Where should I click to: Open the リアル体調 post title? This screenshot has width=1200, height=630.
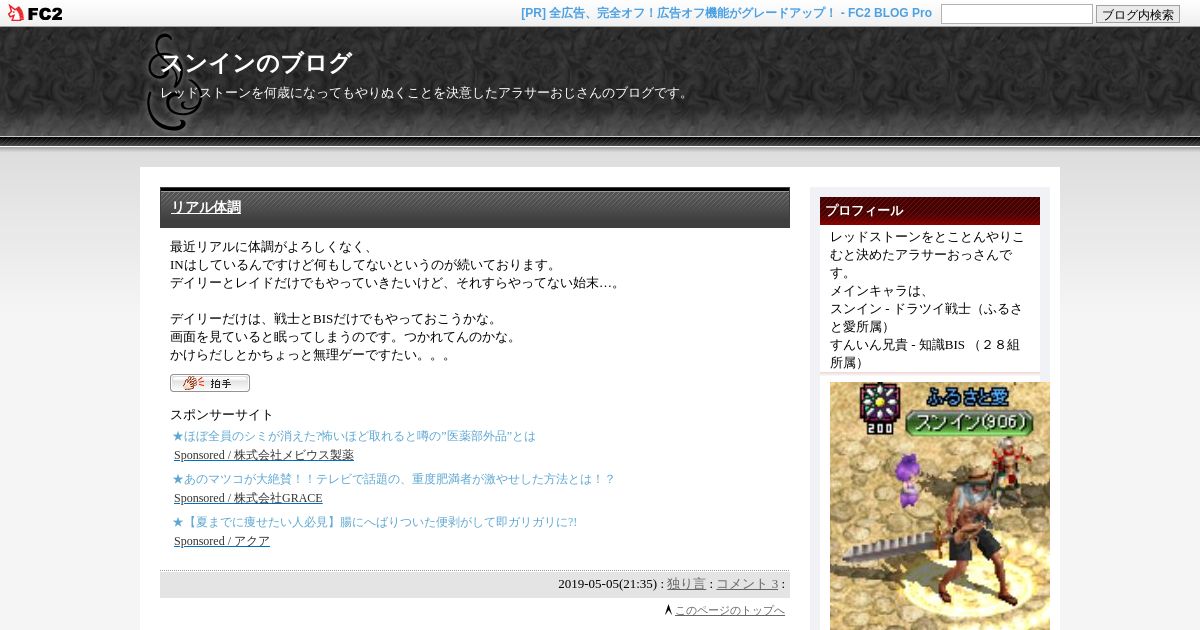pos(206,207)
